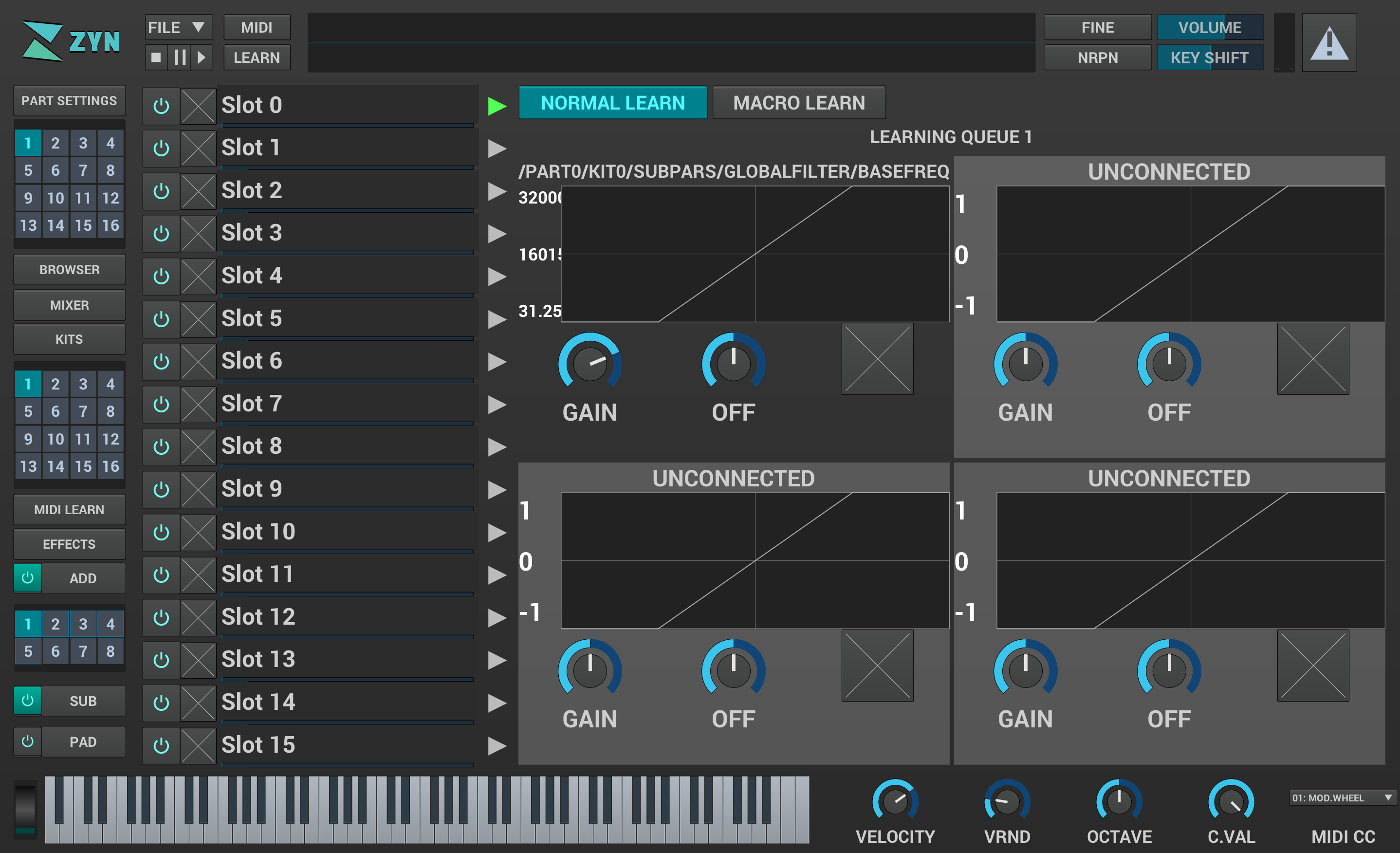The image size is (1400, 853).
Task: Select part 16 in part grid
Action: click(110, 225)
